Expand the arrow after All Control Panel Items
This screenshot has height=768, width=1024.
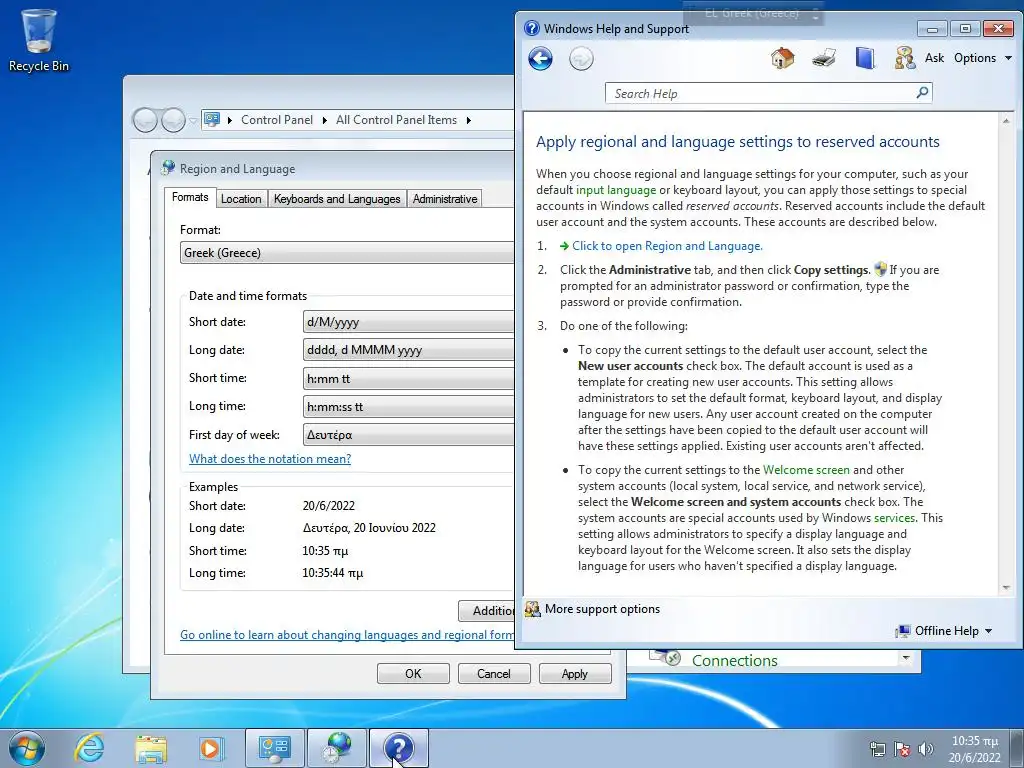[468, 120]
